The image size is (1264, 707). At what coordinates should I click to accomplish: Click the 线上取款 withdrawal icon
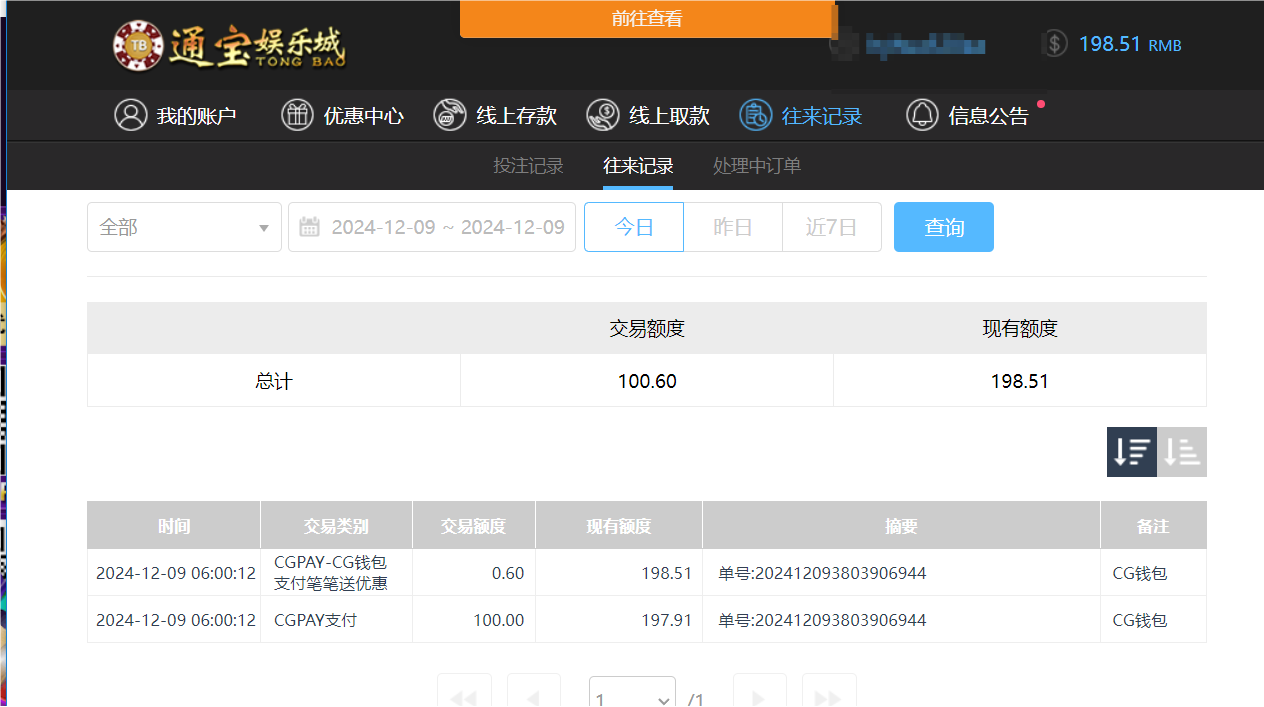point(602,115)
